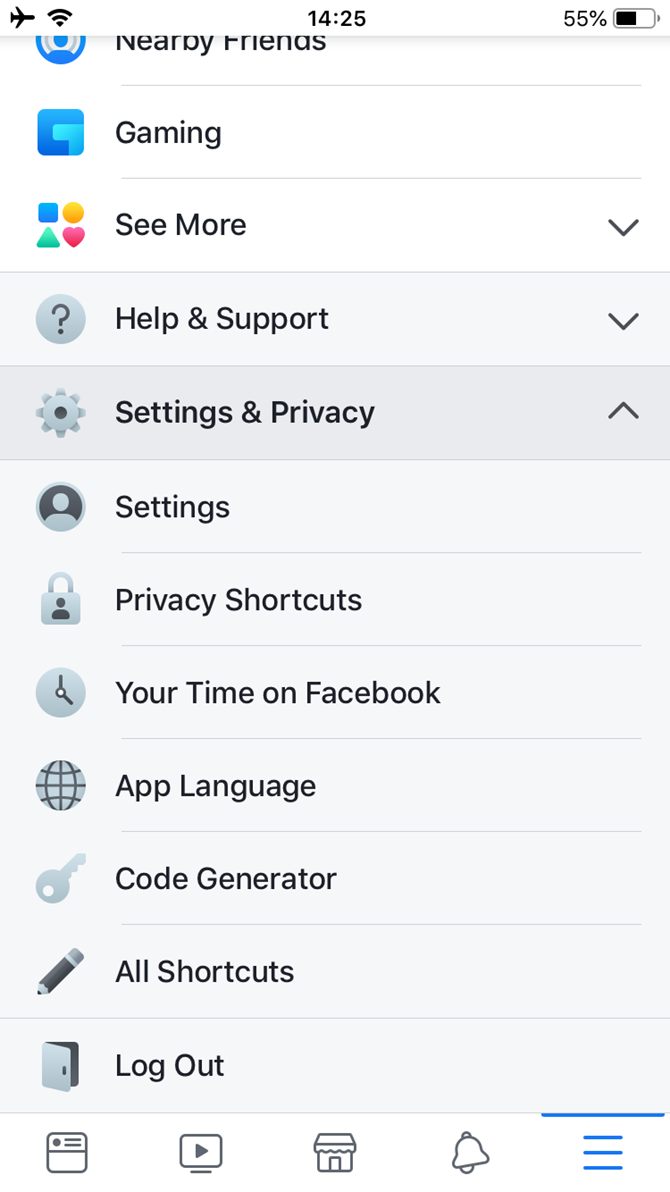The image size is (670, 1192).
Task: Open Marketplace from the bottom bar
Action: (335, 1151)
